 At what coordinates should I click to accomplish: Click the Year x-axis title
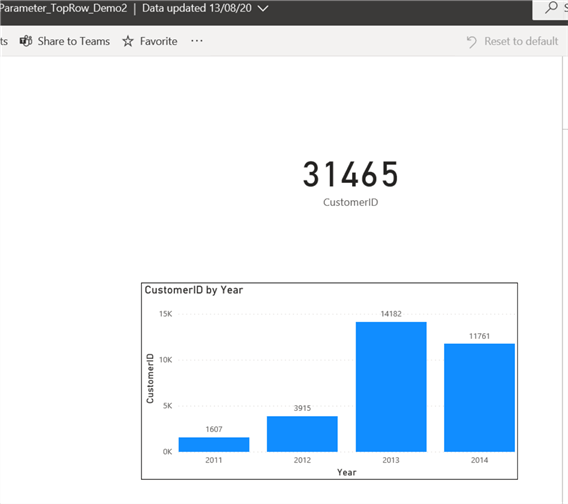click(x=347, y=472)
